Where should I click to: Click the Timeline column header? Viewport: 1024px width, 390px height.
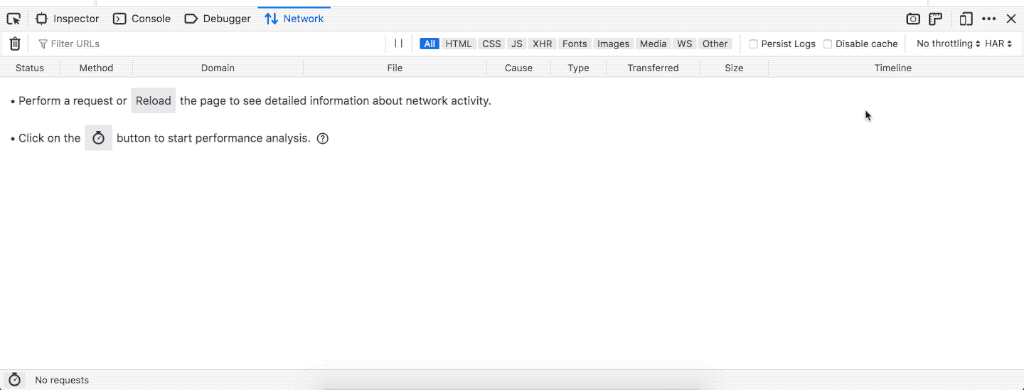[893, 68]
